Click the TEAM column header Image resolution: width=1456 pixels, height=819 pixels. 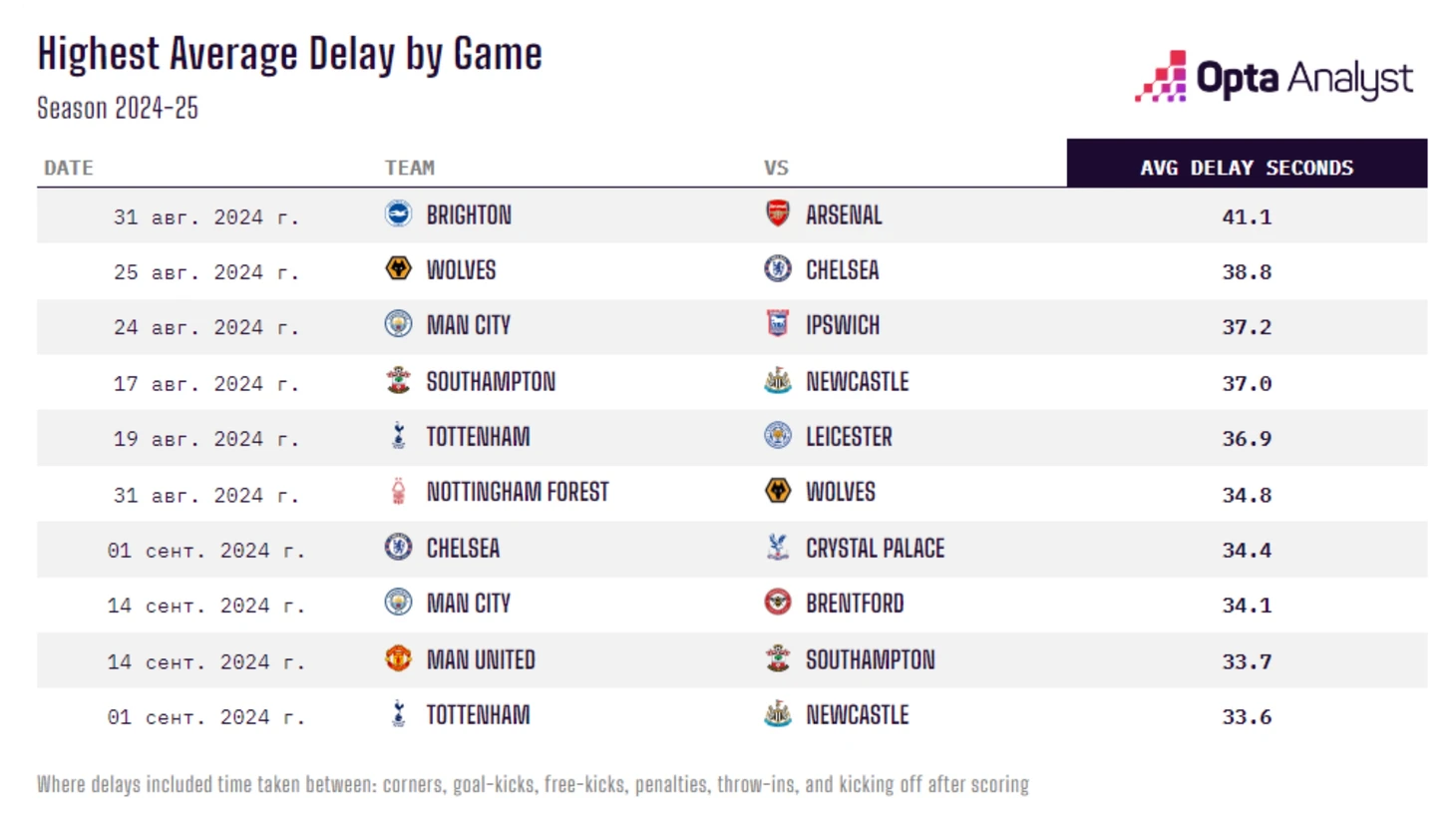point(410,168)
